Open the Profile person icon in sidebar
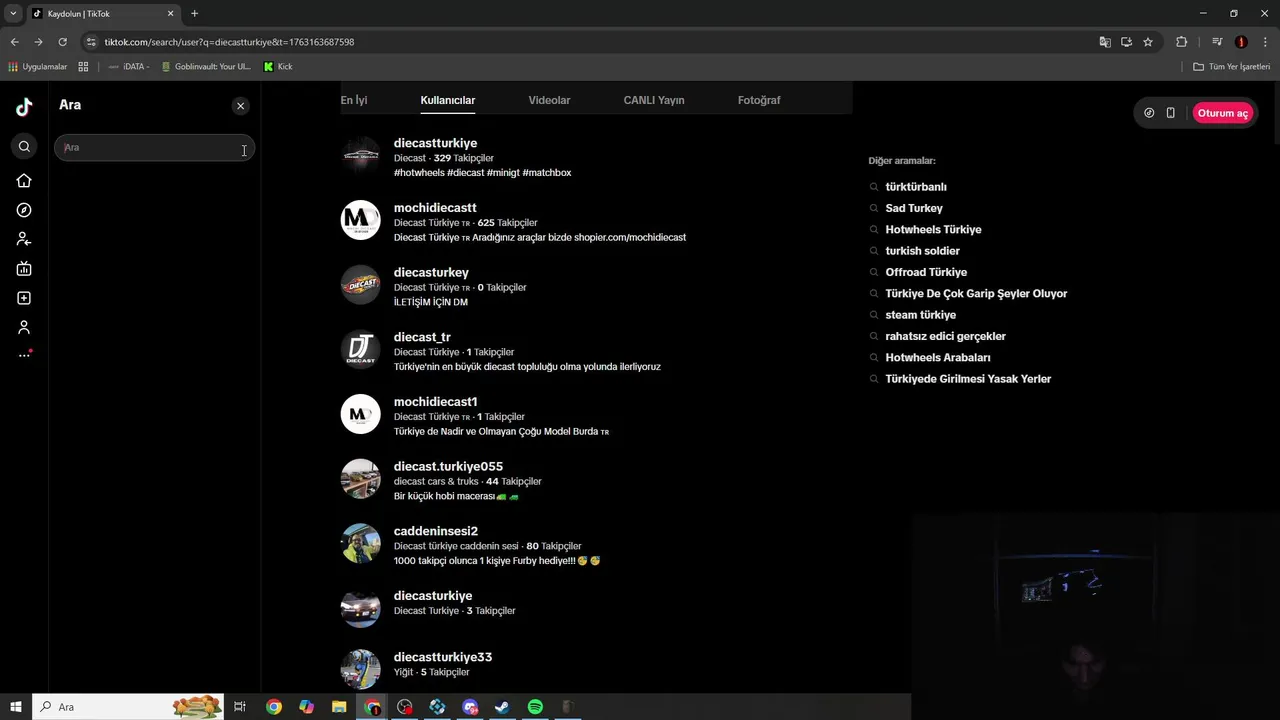The width and height of the screenshot is (1280, 720). [x=24, y=327]
